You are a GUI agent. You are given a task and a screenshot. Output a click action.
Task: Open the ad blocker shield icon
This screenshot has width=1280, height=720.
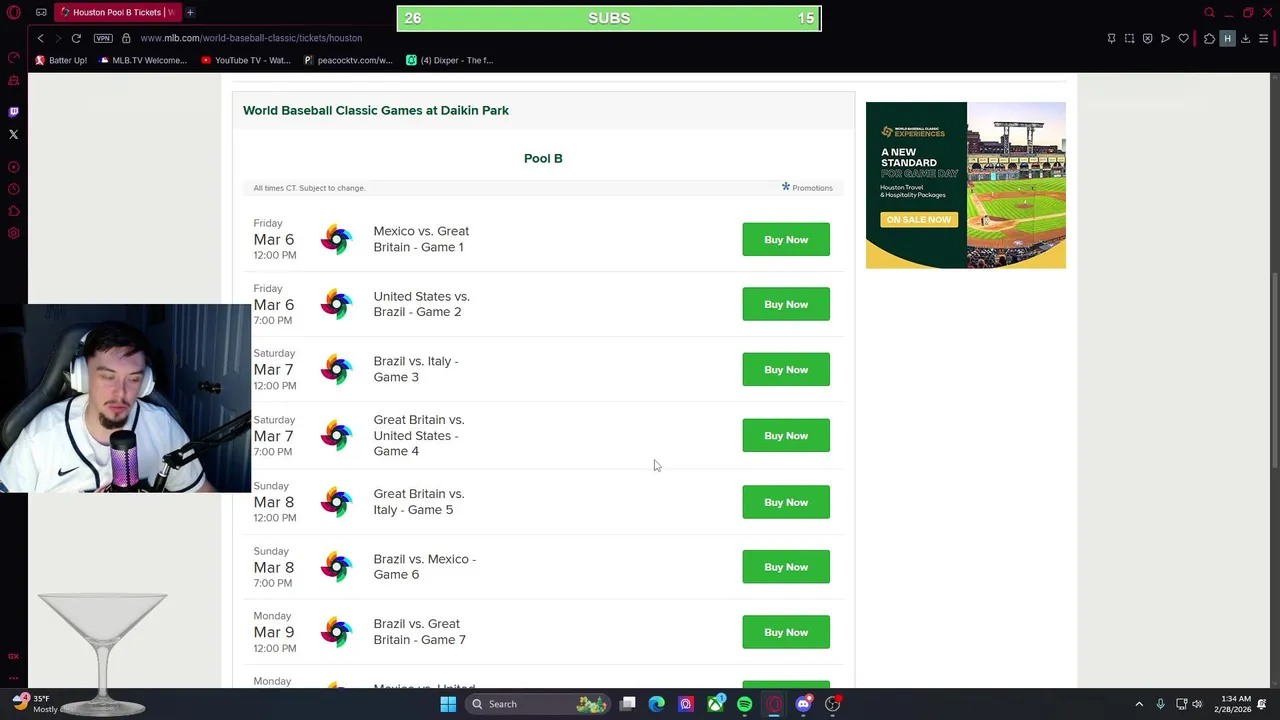[1147, 38]
